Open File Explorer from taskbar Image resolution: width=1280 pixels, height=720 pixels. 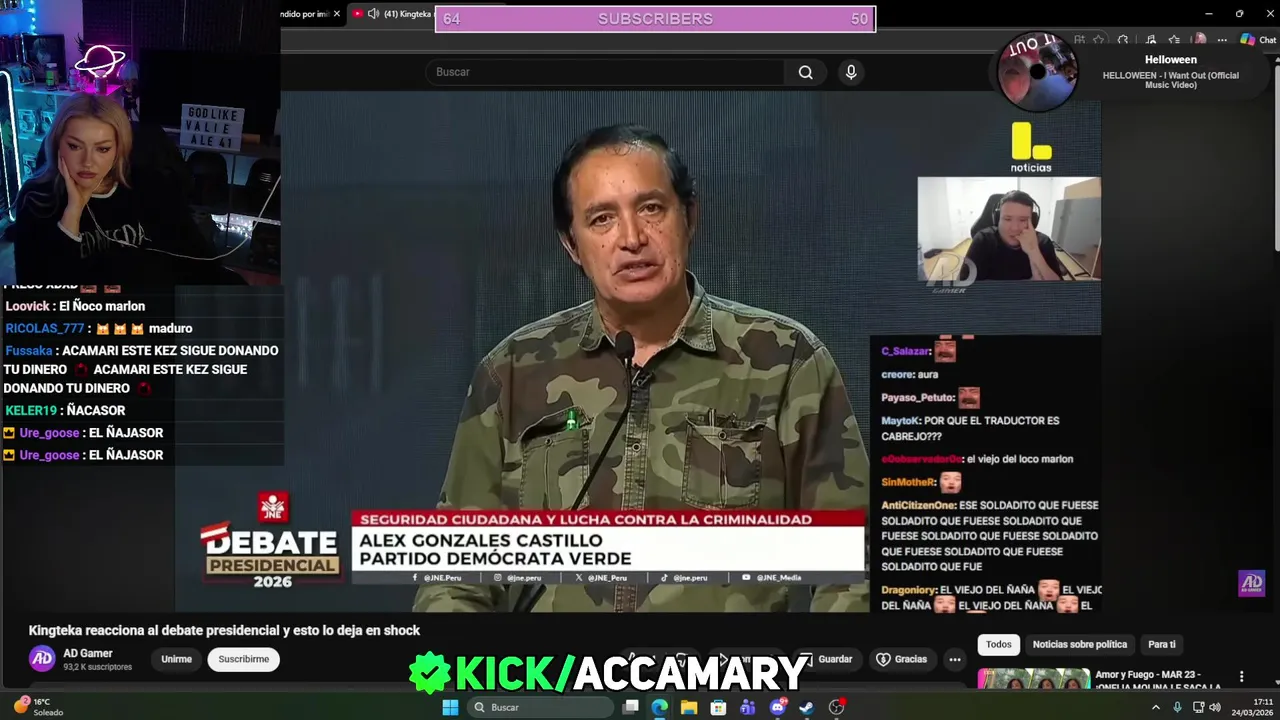pyautogui.click(x=689, y=707)
